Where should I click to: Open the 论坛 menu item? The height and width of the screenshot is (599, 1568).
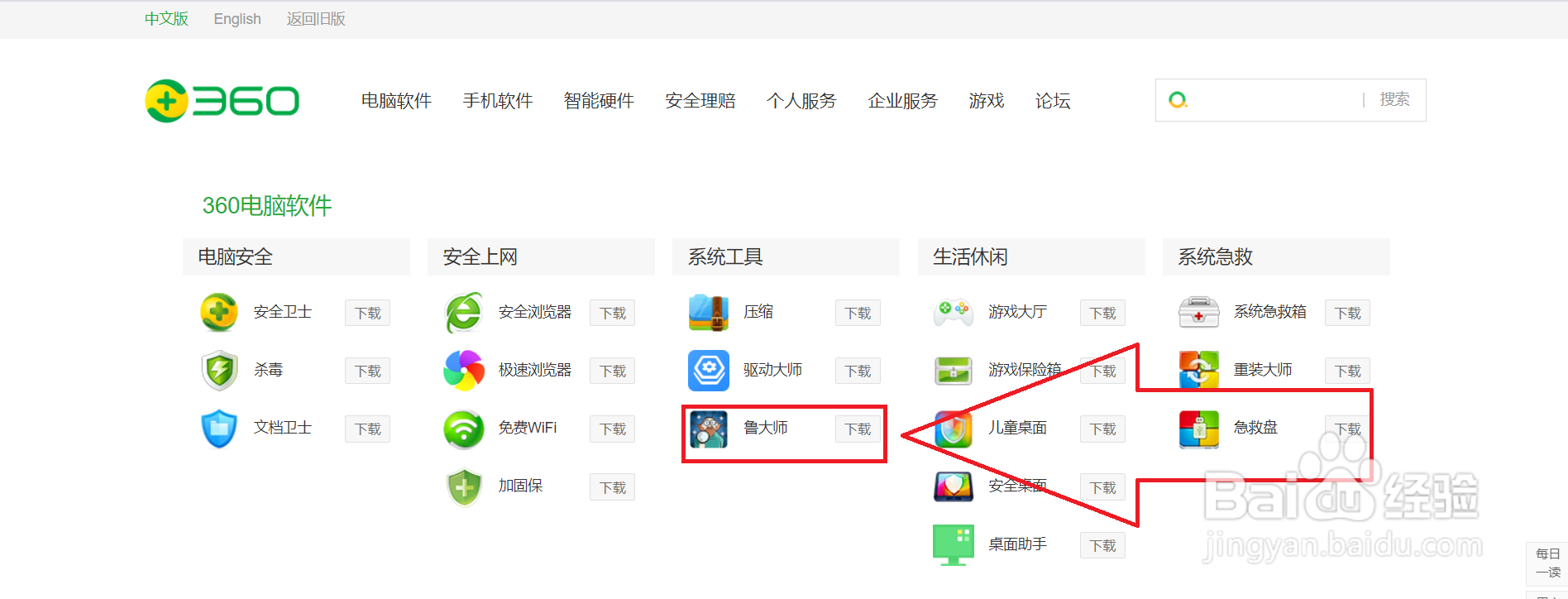coord(1053,101)
